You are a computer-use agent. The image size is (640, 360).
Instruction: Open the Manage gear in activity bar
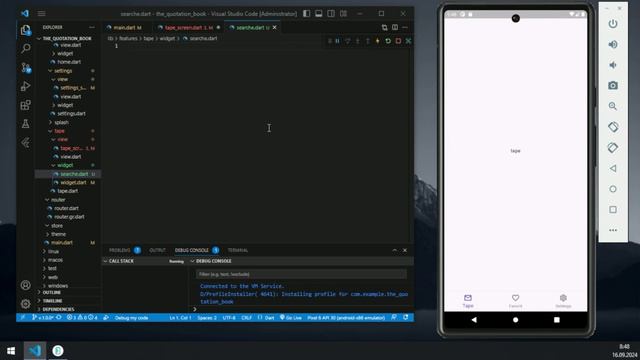(x=25, y=304)
